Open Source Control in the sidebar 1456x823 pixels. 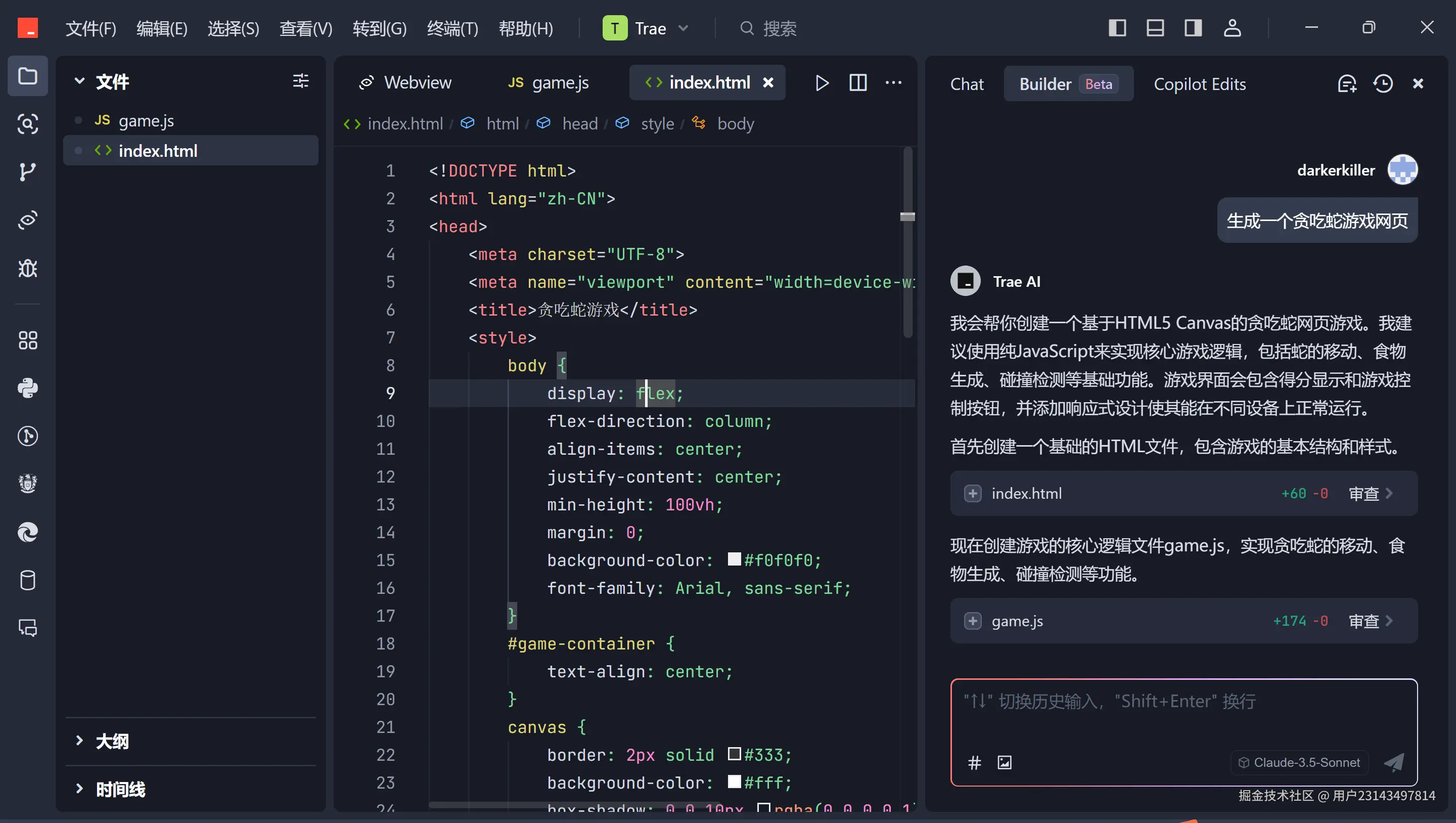pyautogui.click(x=27, y=172)
